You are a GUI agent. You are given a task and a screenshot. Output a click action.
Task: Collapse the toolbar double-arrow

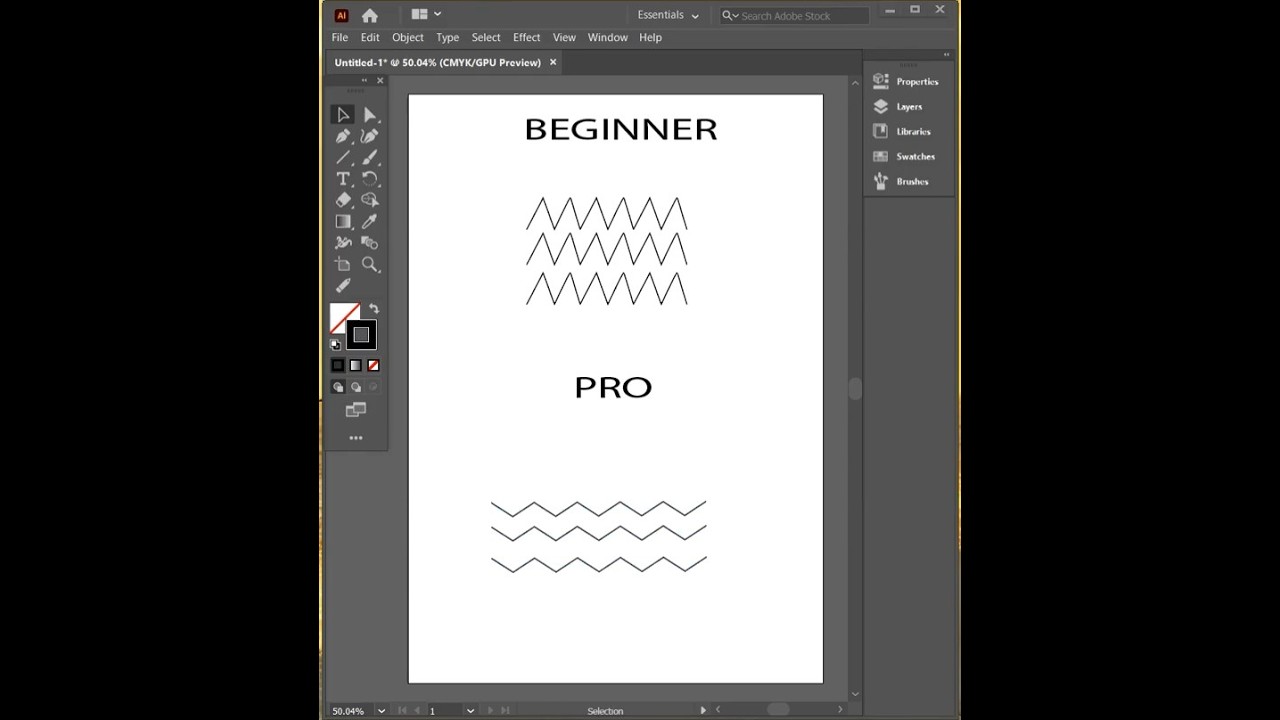point(365,80)
